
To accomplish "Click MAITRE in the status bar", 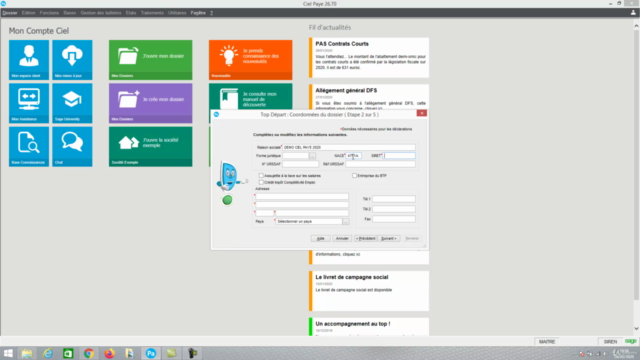I will coord(547,342).
